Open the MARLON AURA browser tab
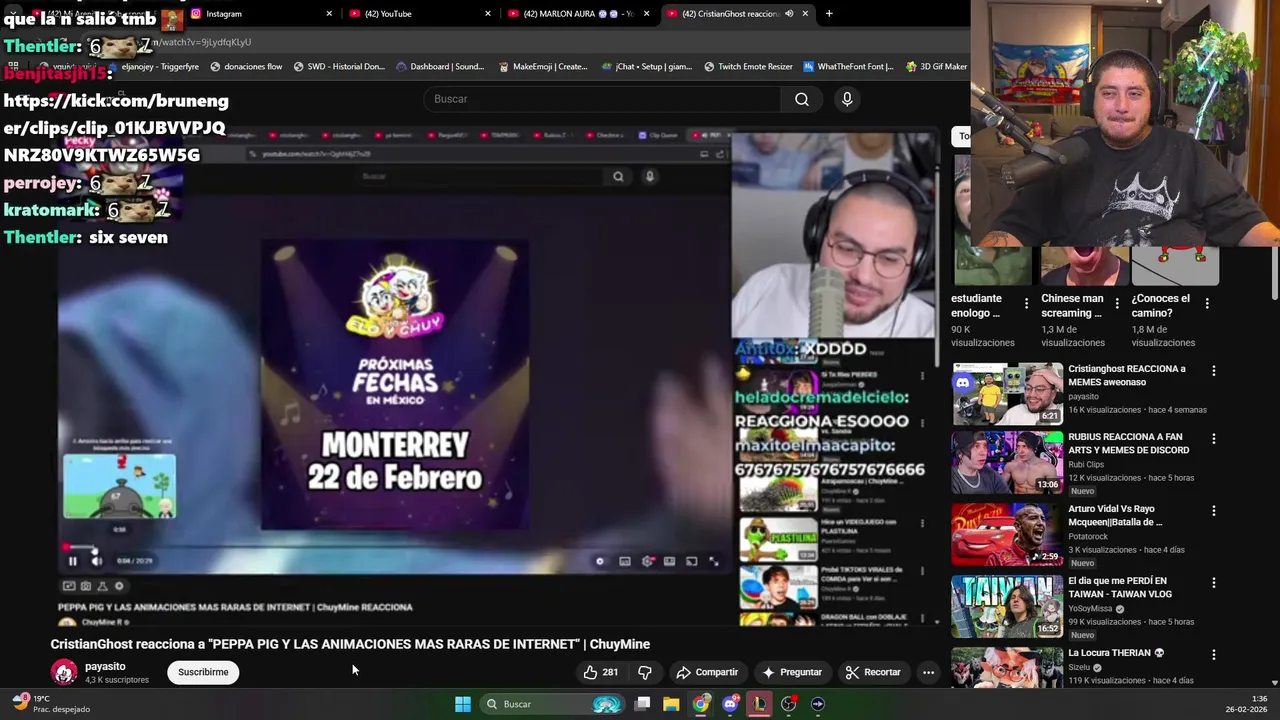Screen dimensions: 1280x720 (x=578, y=14)
